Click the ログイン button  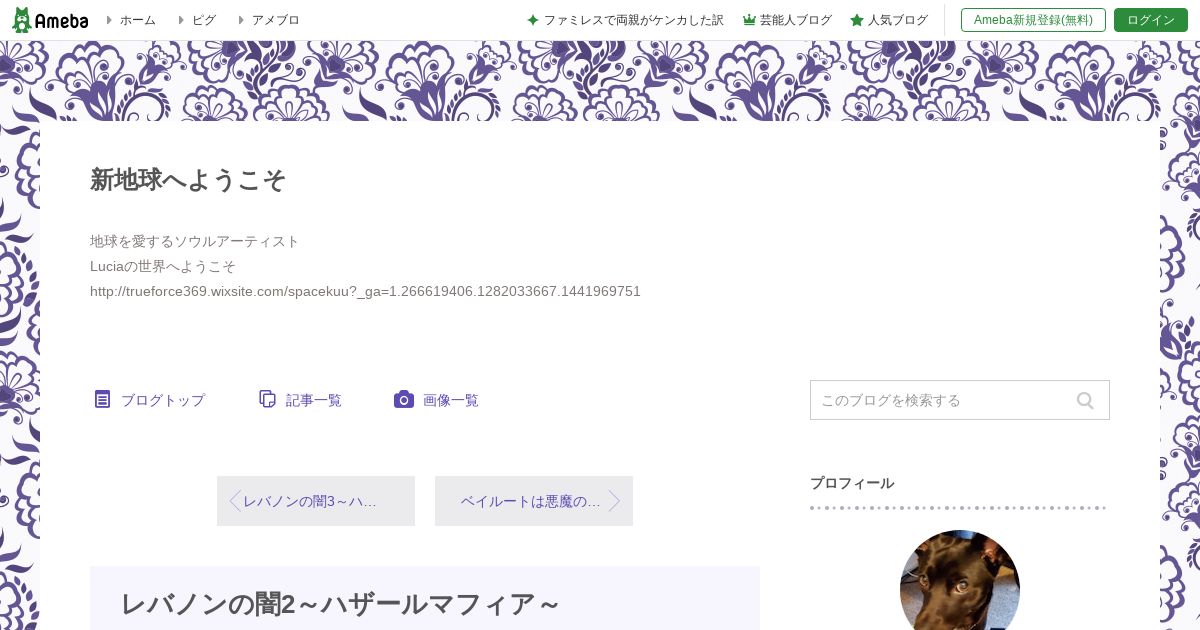point(1151,20)
